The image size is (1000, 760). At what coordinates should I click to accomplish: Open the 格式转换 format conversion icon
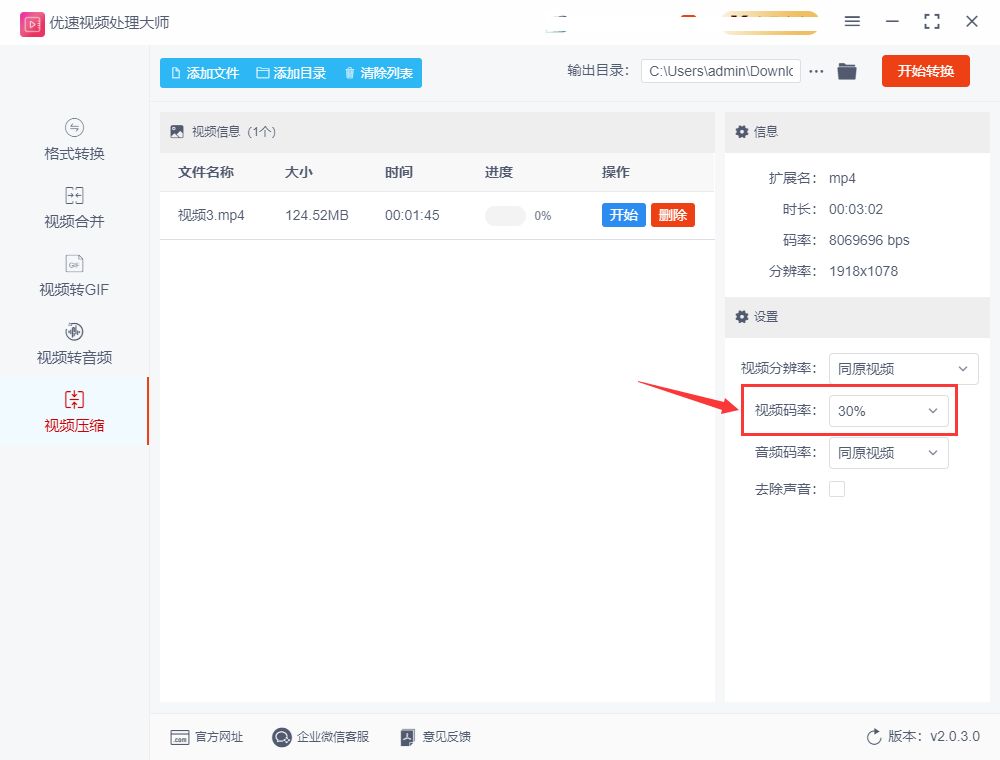(74, 128)
